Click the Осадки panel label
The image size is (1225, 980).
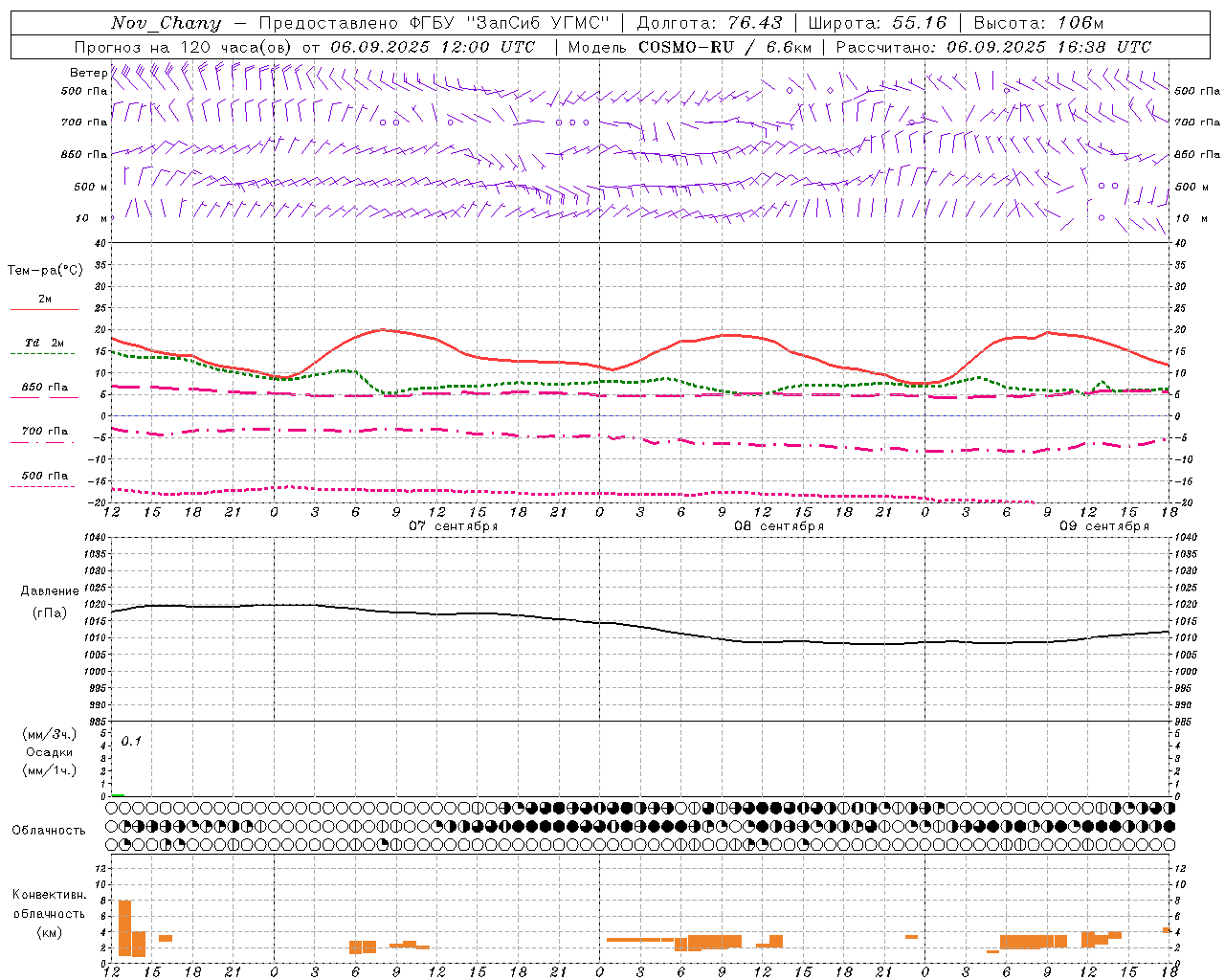[x=50, y=752]
